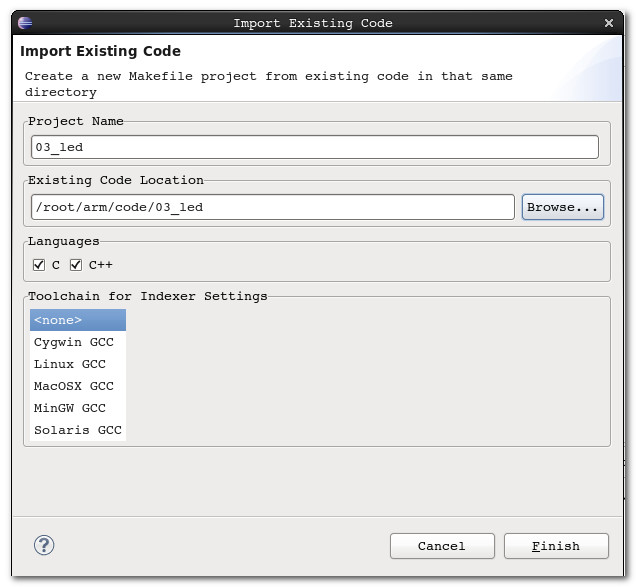Click the Cancel button
636x587 pixels.
point(442,546)
